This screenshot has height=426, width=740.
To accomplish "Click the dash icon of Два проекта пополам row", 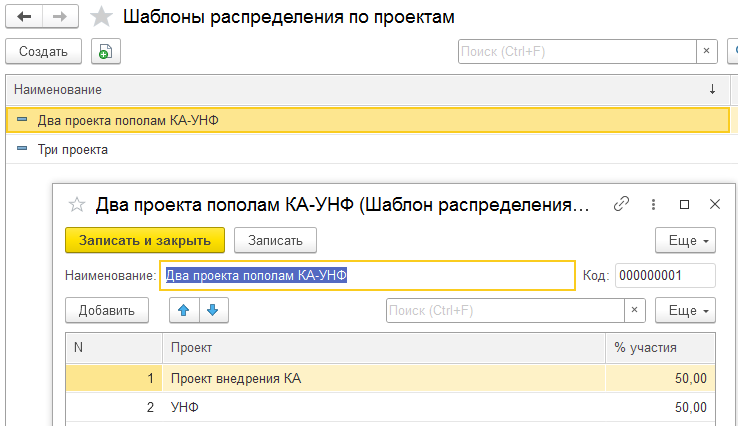I will 22,120.
